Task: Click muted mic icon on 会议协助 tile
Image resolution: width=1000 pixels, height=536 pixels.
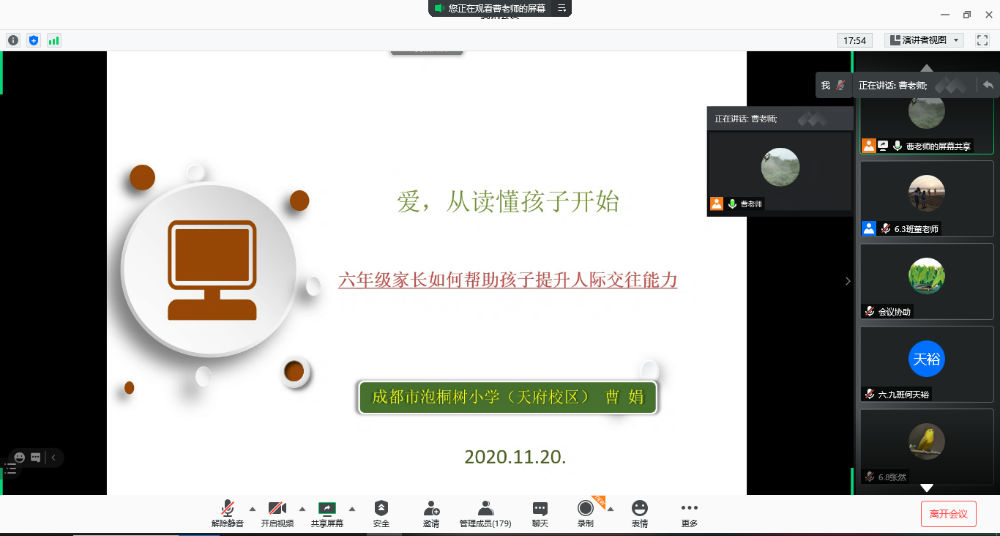Action: coord(869,311)
